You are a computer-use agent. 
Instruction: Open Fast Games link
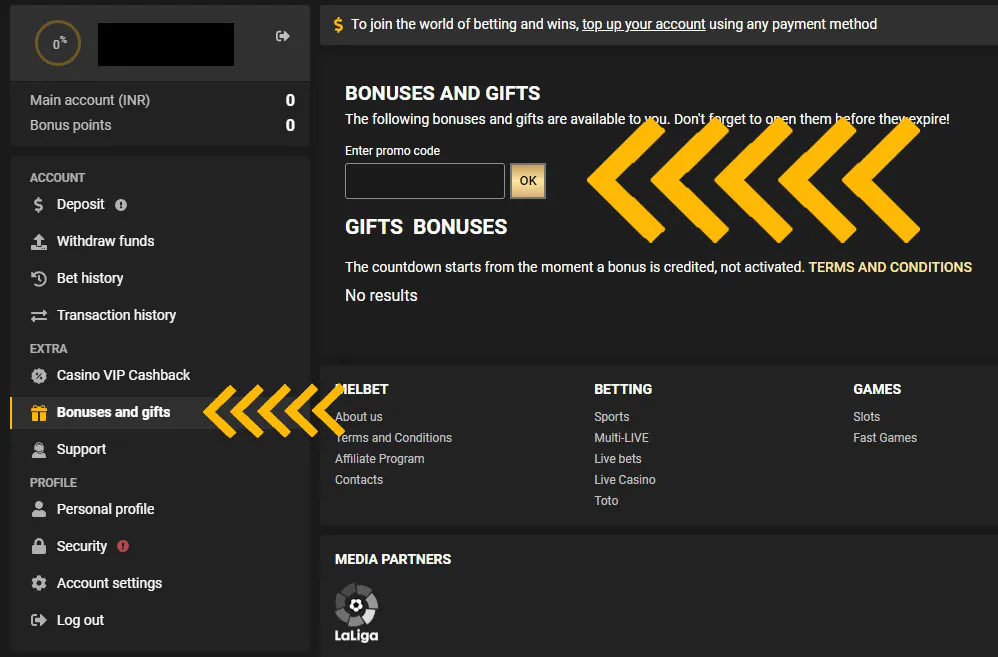pyautogui.click(x=885, y=438)
